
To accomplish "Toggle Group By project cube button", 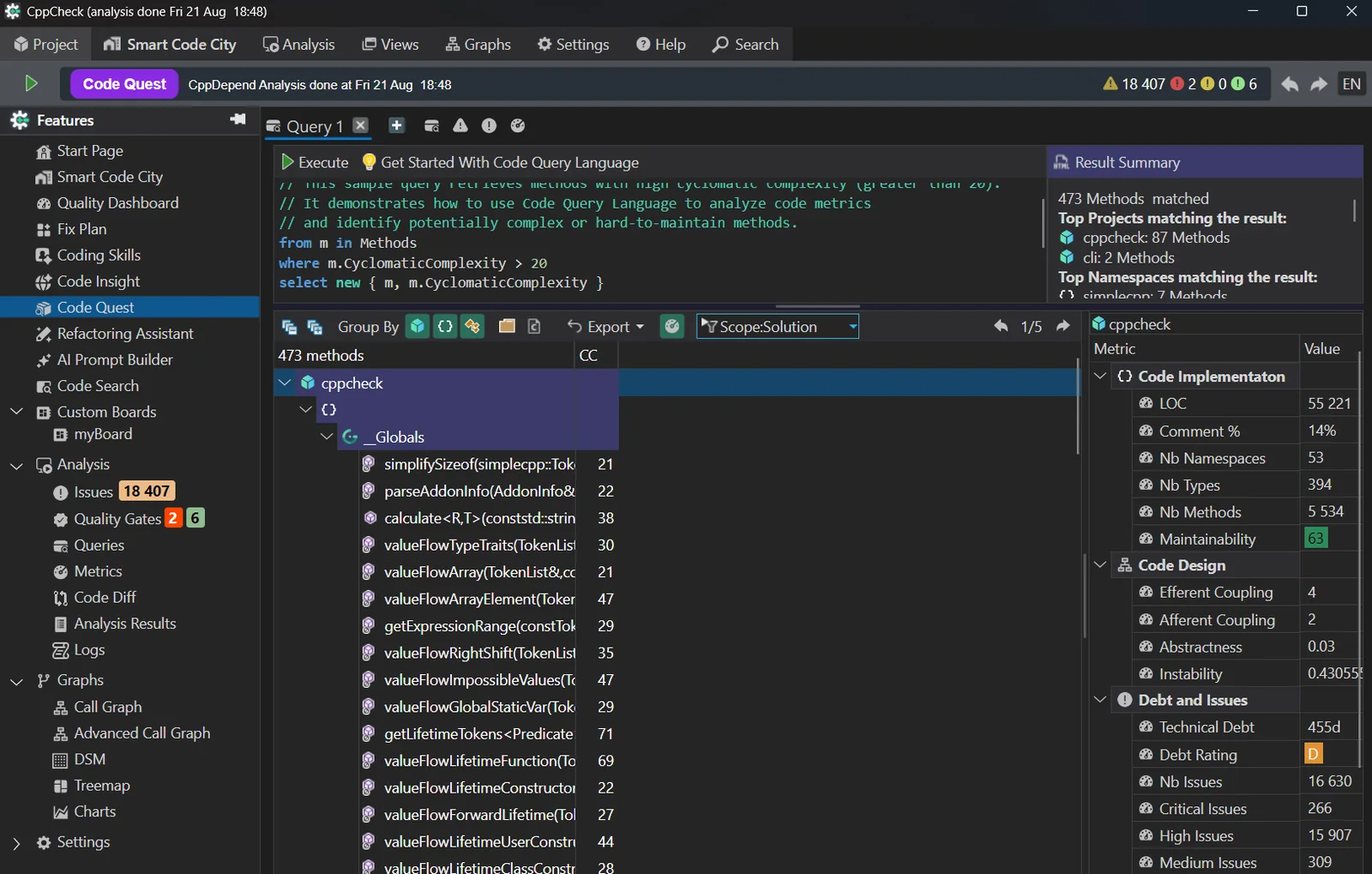I will tap(418, 327).
